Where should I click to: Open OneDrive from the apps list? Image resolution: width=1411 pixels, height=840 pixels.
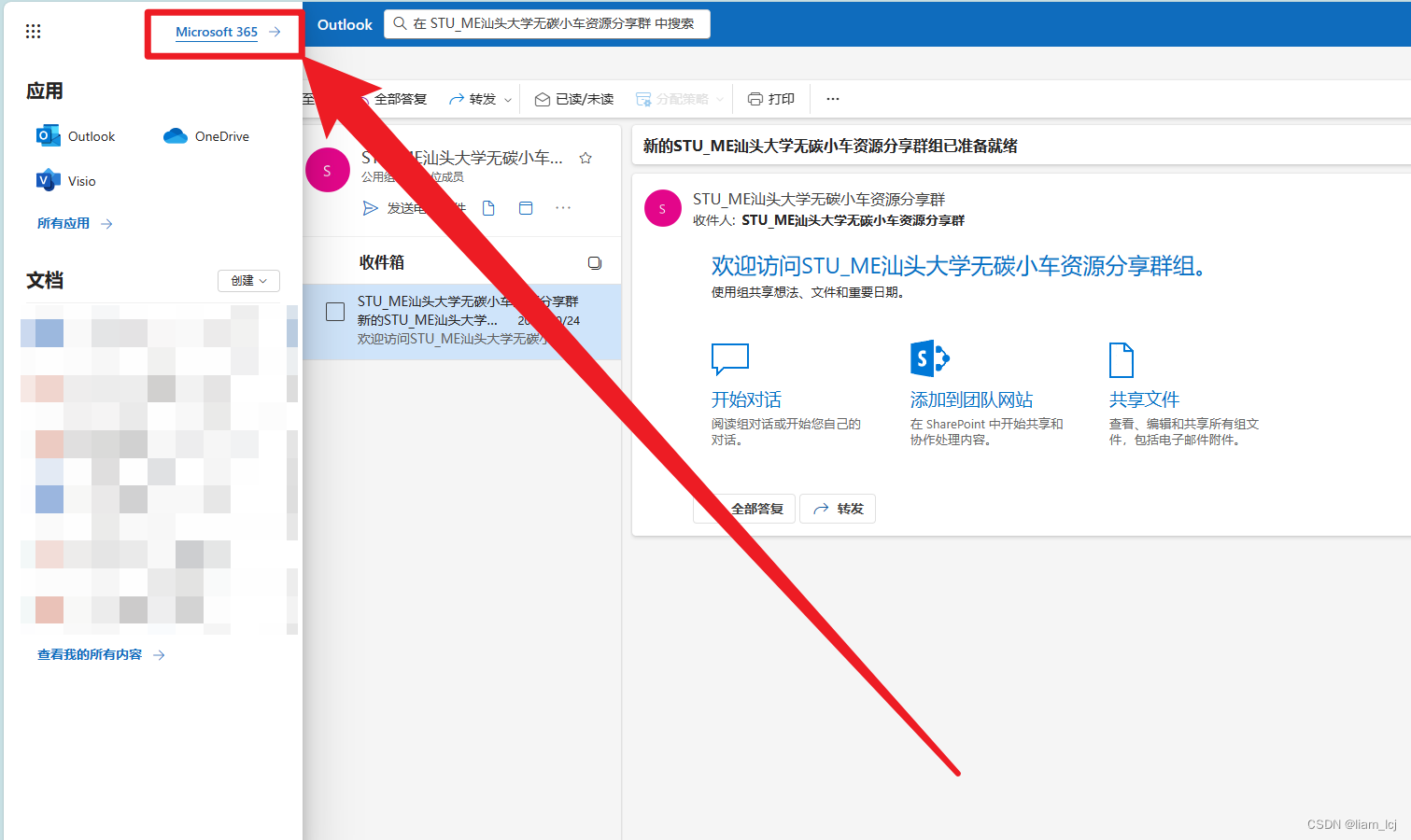(x=206, y=136)
